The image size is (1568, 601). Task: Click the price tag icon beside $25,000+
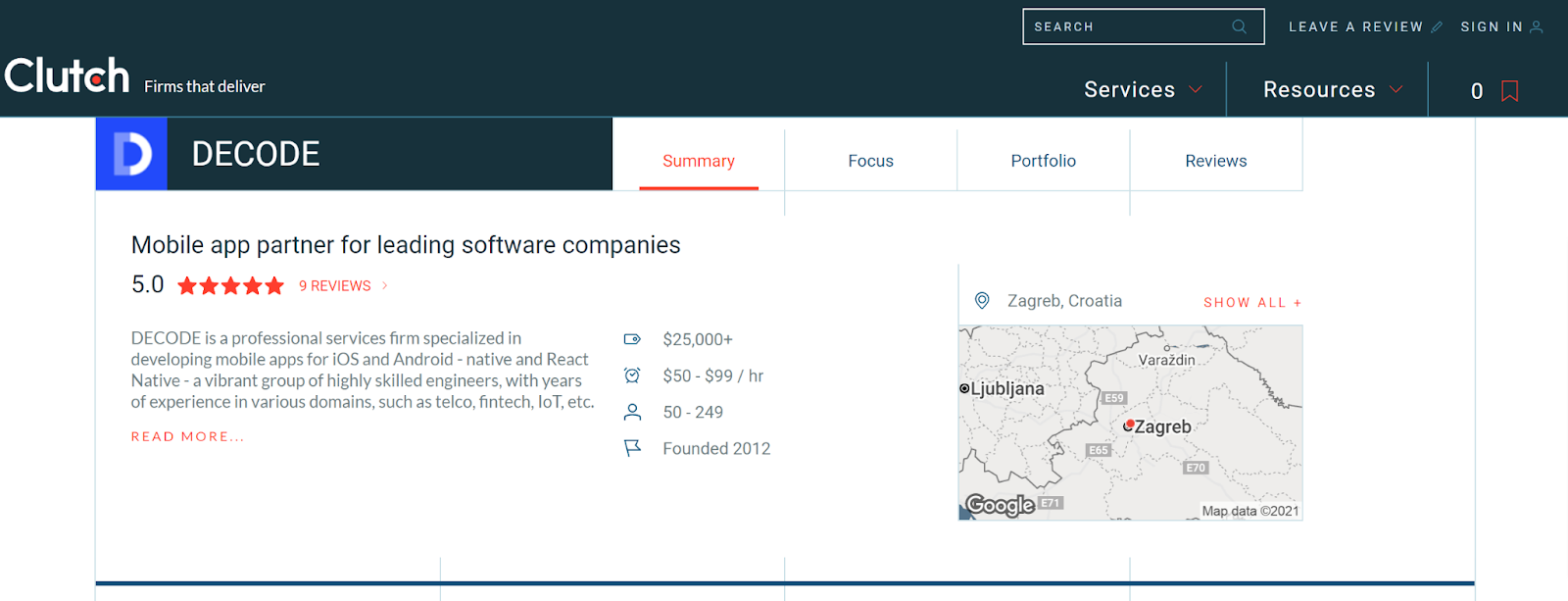632,339
